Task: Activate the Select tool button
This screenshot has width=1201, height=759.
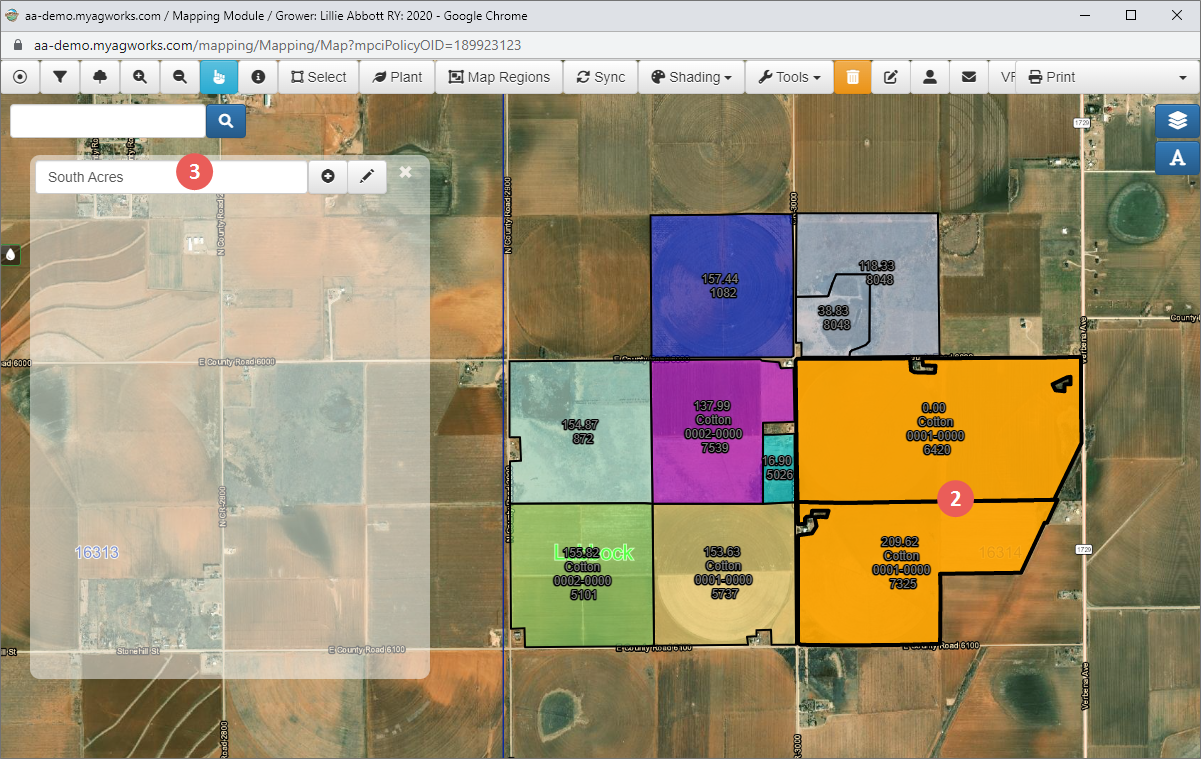Action: [319, 77]
